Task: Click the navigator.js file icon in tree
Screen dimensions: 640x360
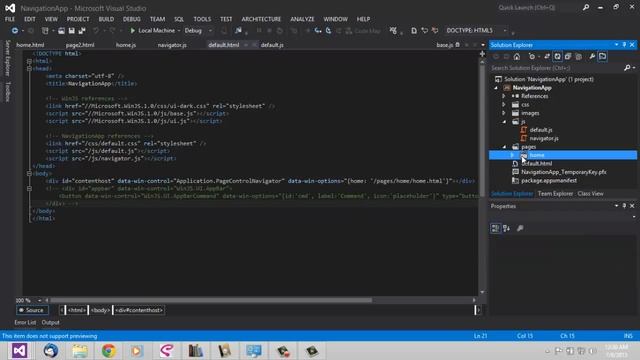Action: [524, 138]
